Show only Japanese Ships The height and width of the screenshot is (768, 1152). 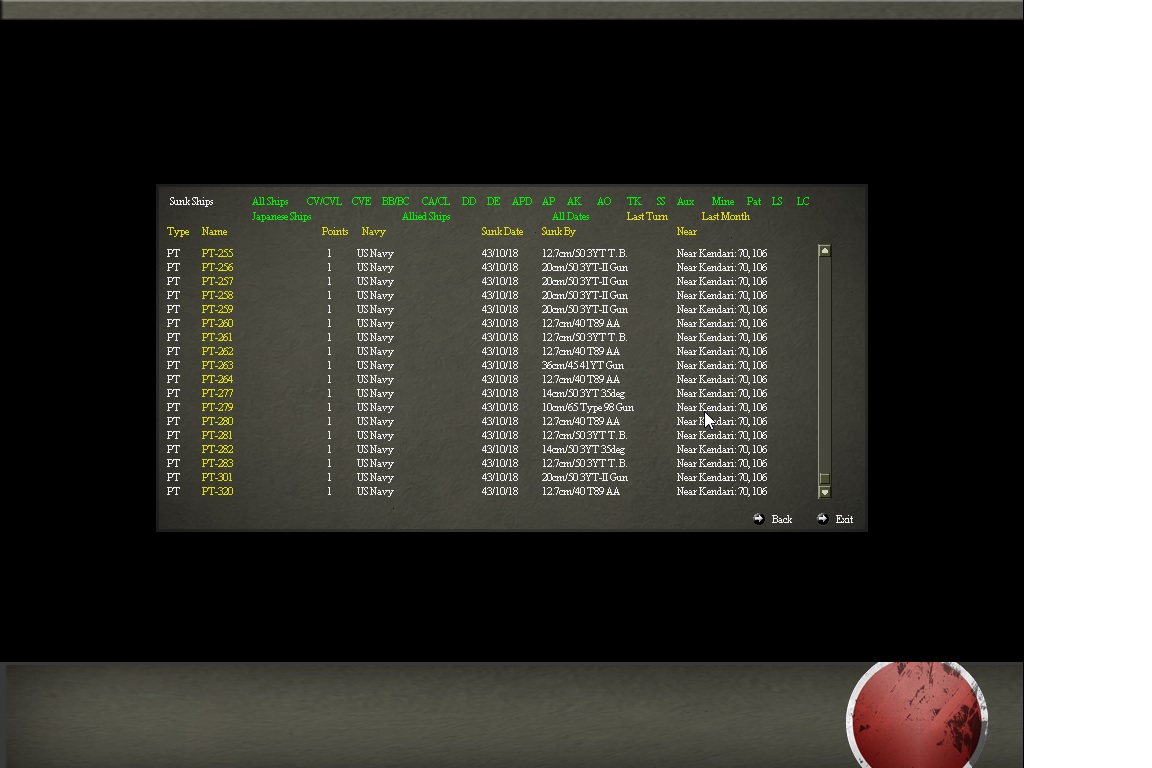coord(281,217)
